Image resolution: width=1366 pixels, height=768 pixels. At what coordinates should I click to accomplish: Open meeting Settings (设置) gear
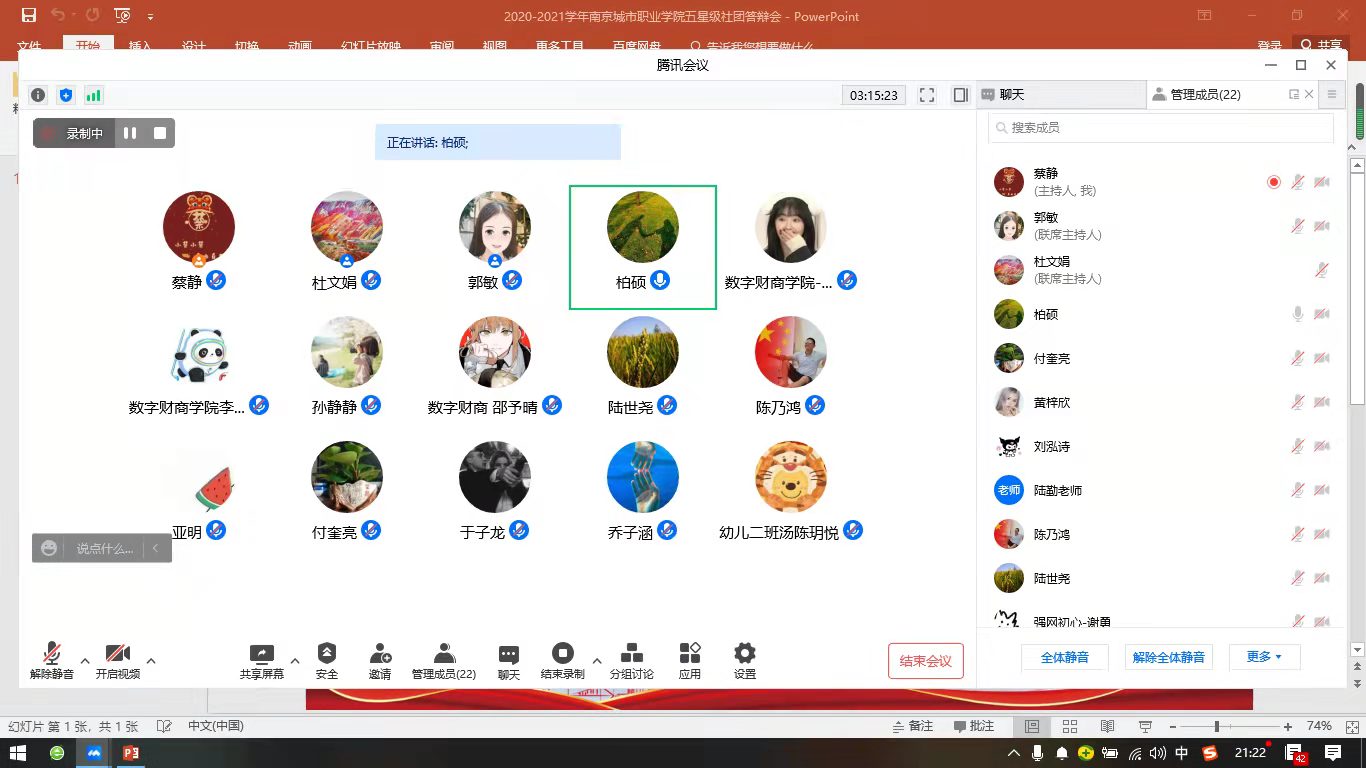(745, 660)
